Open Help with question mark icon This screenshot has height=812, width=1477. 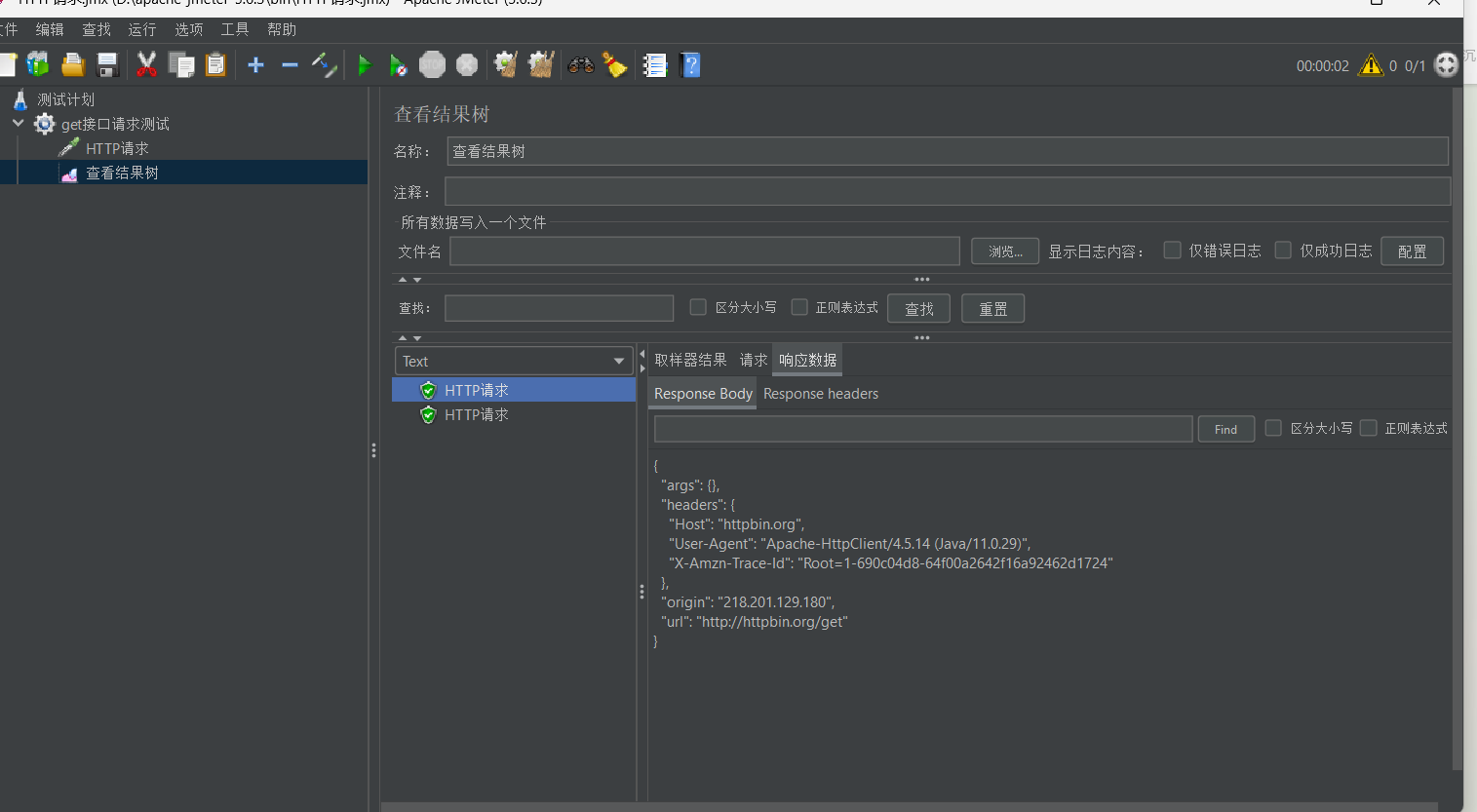coord(690,65)
